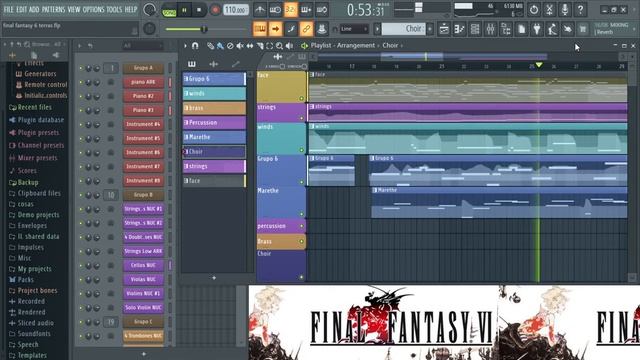Open the EDIT menu

tap(22, 9)
